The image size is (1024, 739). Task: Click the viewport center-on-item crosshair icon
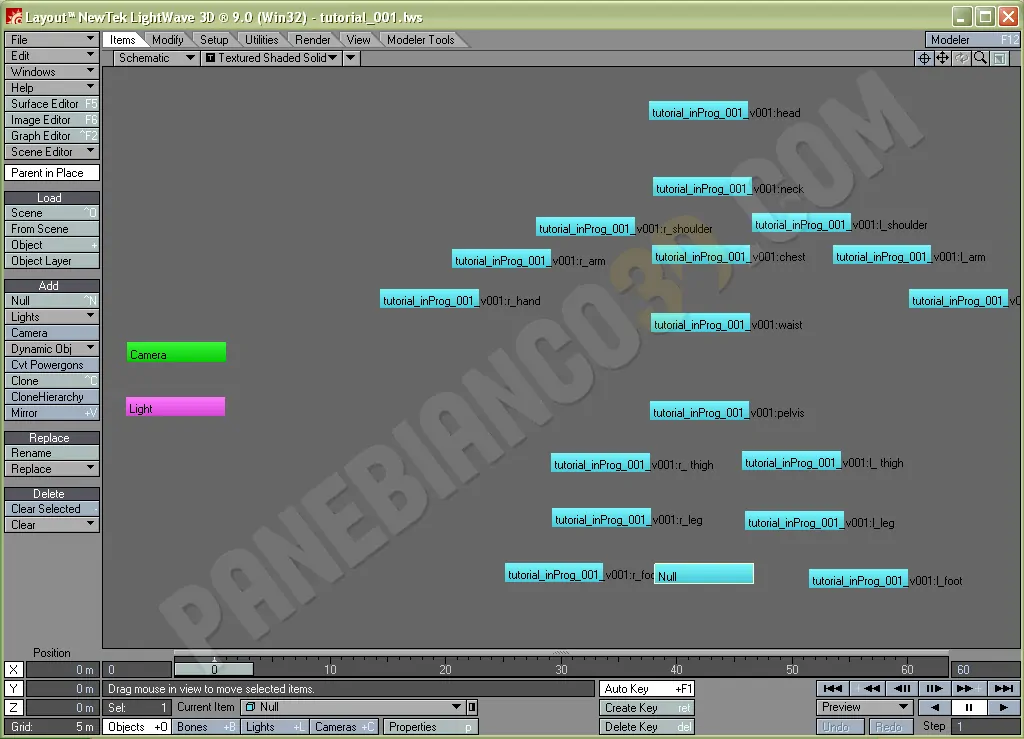pos(924,58)
